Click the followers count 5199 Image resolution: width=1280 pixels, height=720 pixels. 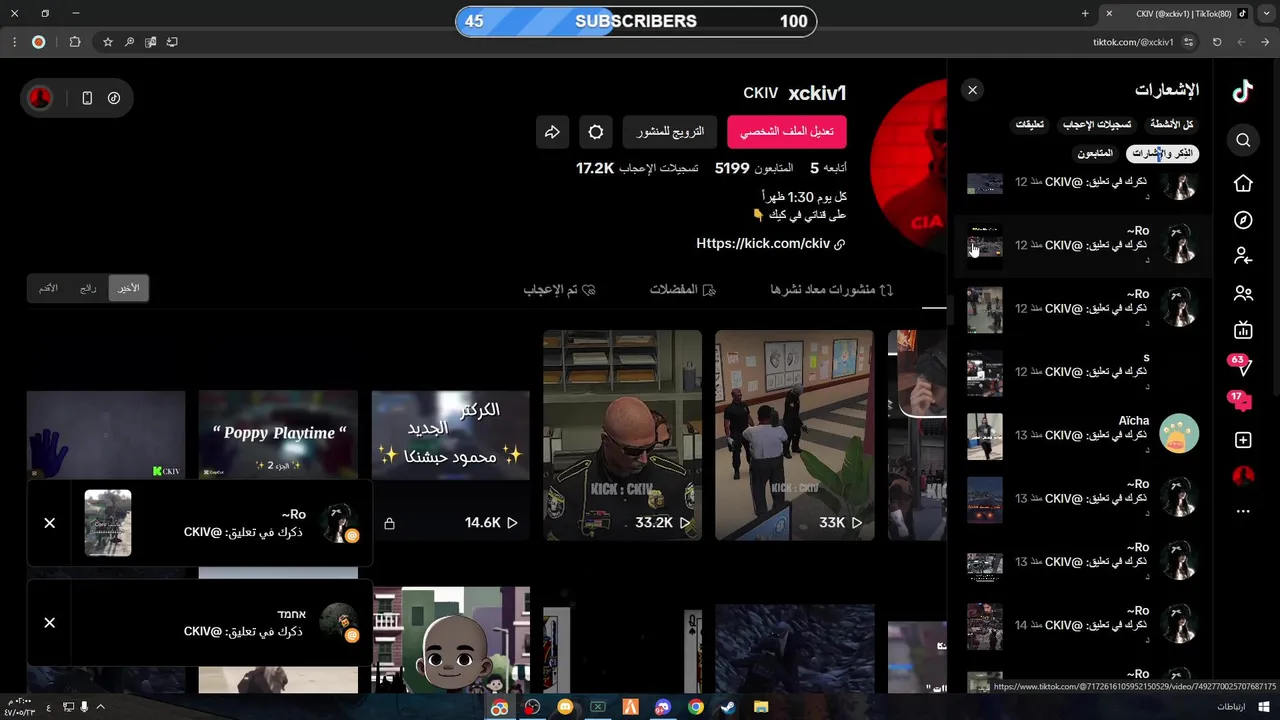pyautogui.click(x=754, y=168)
